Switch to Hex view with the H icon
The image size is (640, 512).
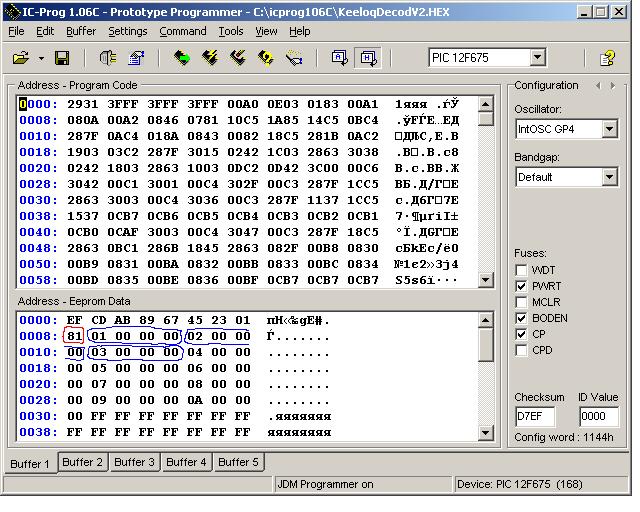click(367, 58)
